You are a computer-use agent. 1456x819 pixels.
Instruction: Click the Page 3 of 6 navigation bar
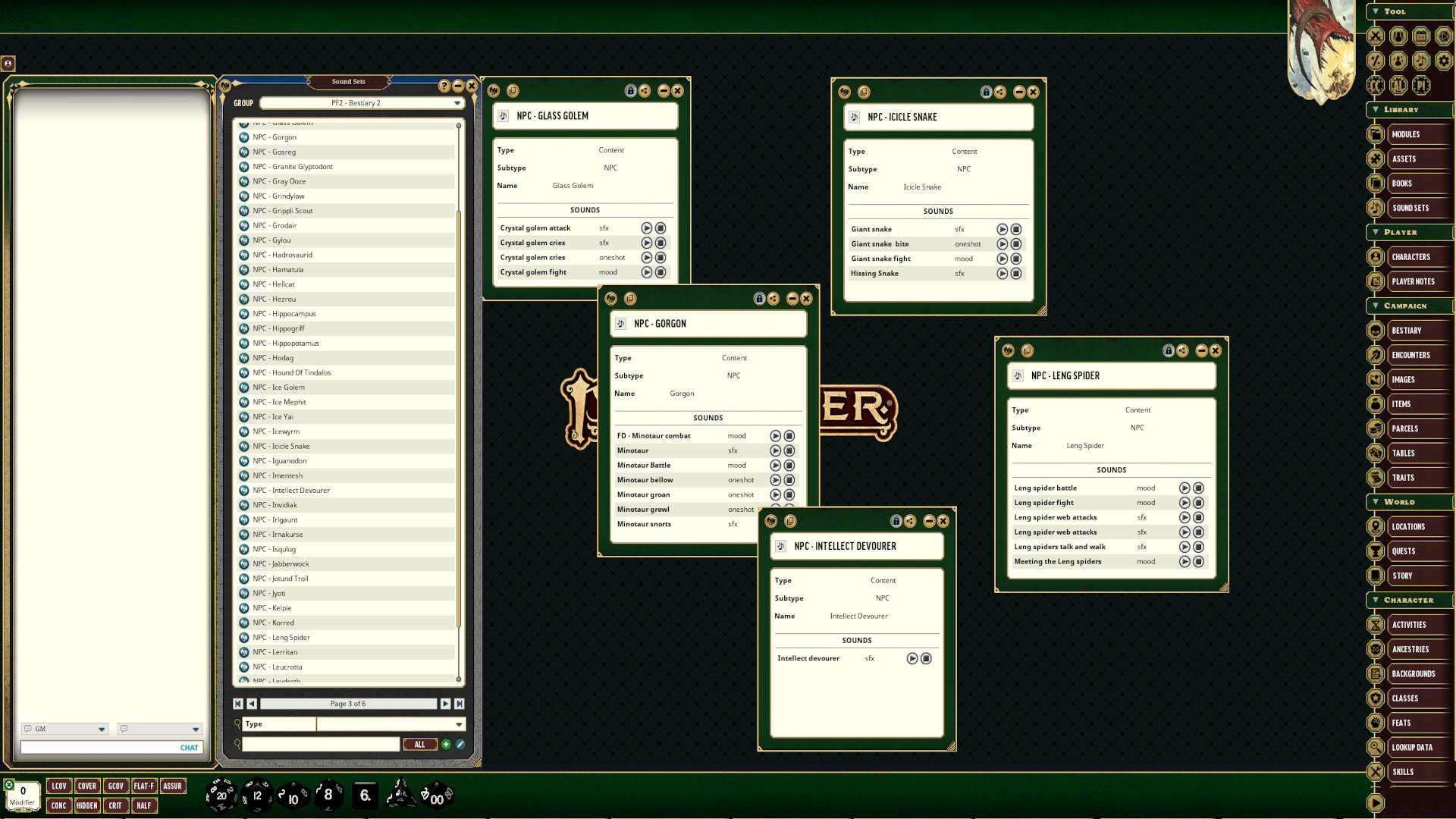[348, 703]
